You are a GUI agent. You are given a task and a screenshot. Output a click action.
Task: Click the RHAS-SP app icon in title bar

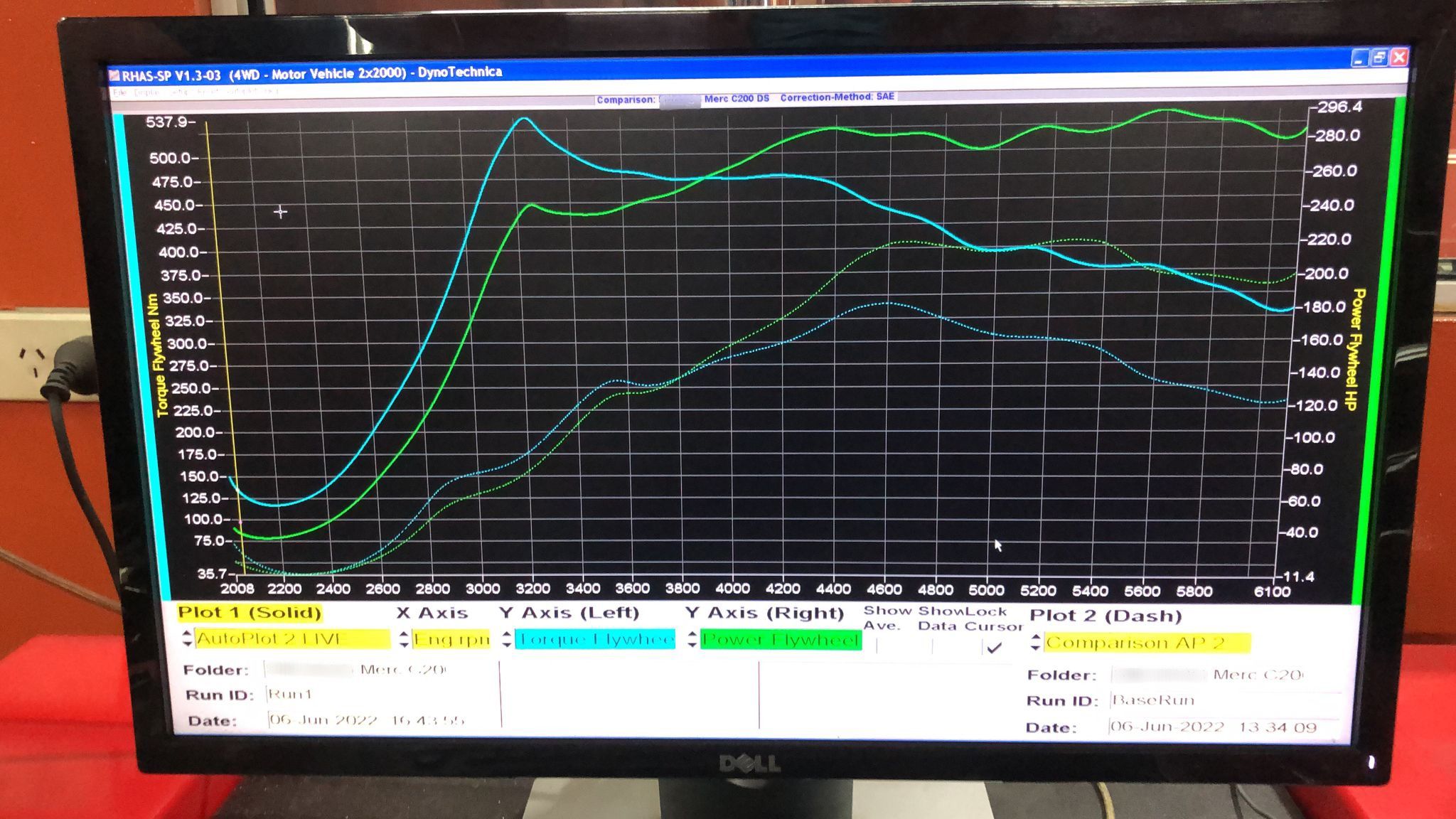coord(114,75)
